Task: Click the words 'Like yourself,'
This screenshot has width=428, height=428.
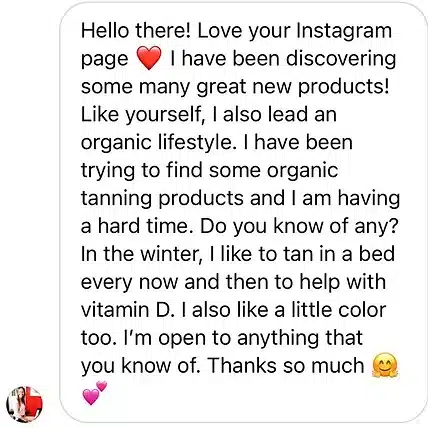Action: (143, 115)
